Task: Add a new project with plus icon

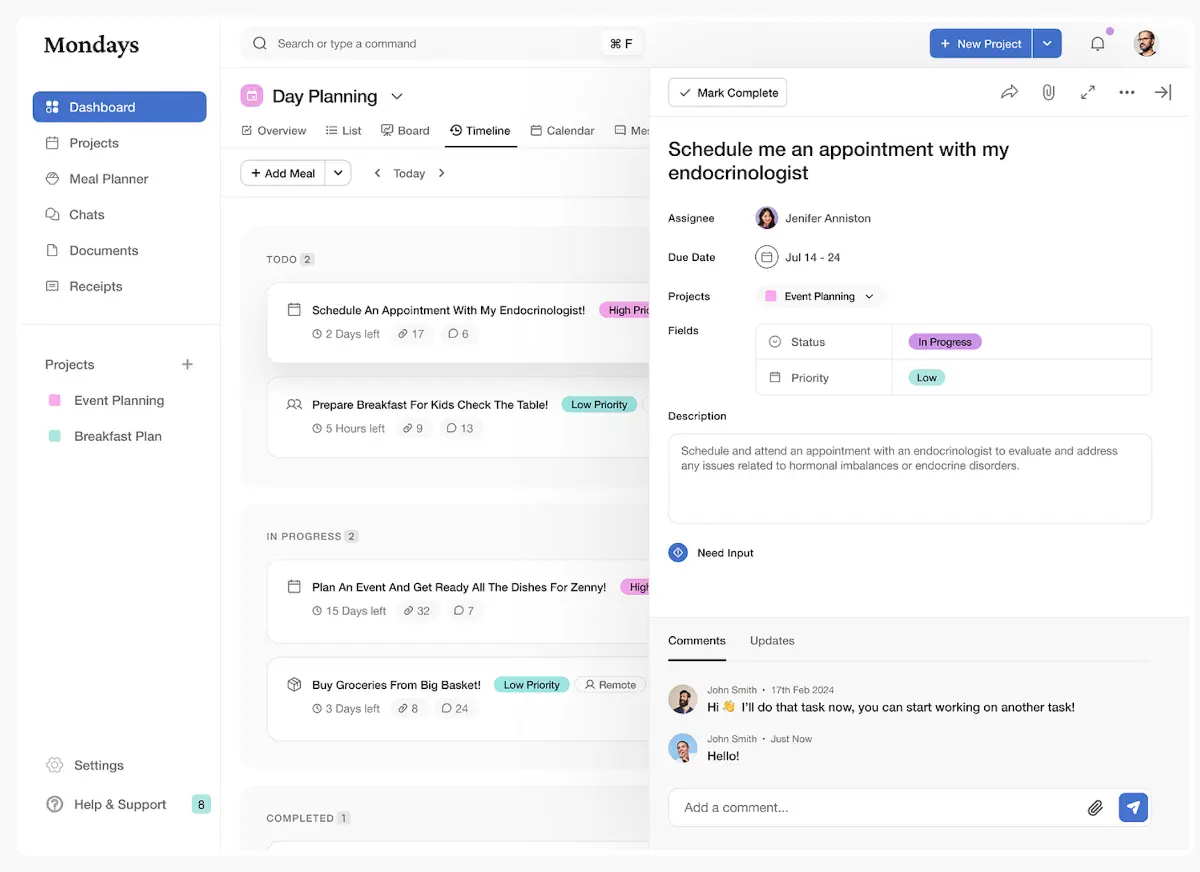Action: [x=187, y=365]
